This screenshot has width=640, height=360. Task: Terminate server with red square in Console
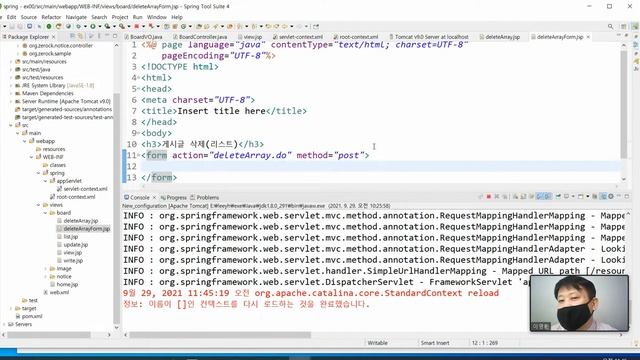(489, 197)
